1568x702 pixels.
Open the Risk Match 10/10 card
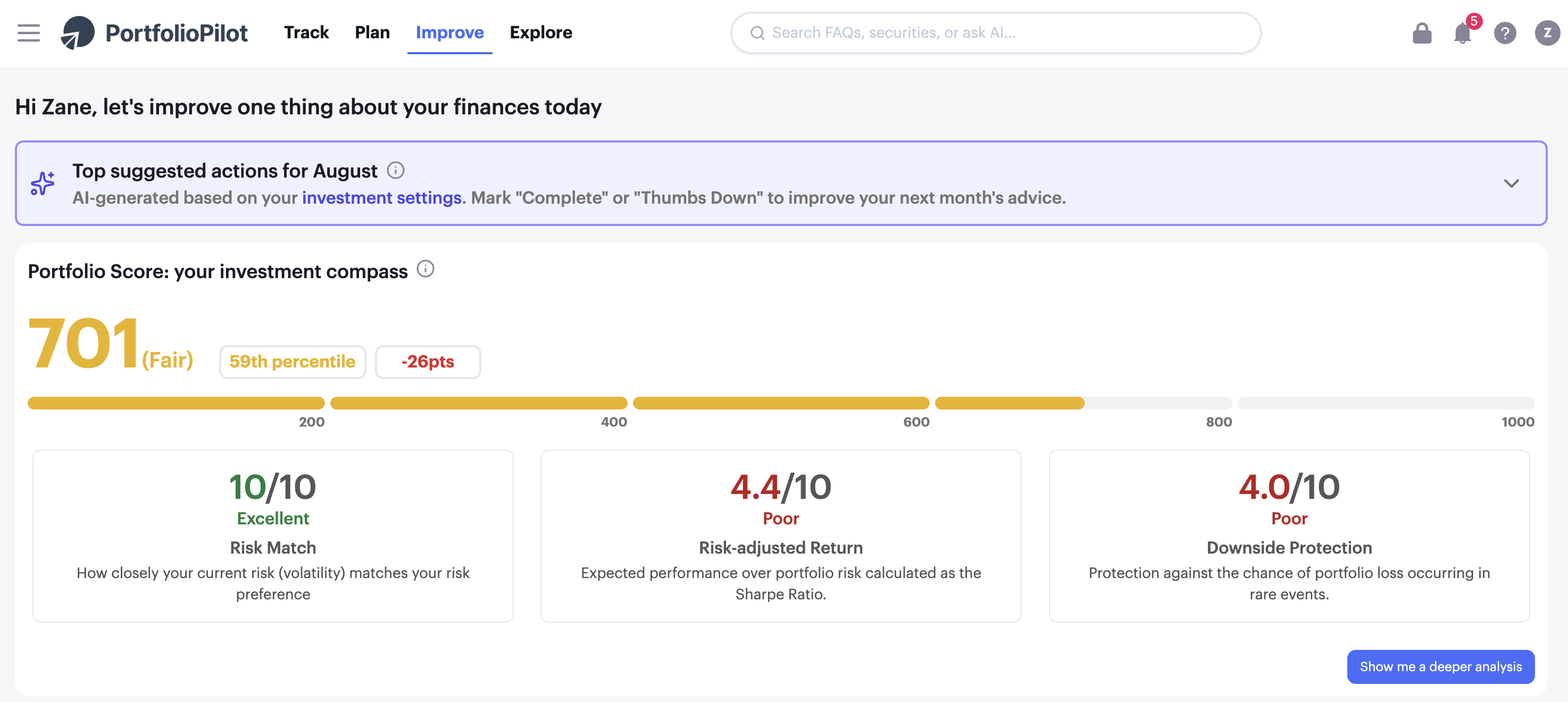[x=273, y=536]
